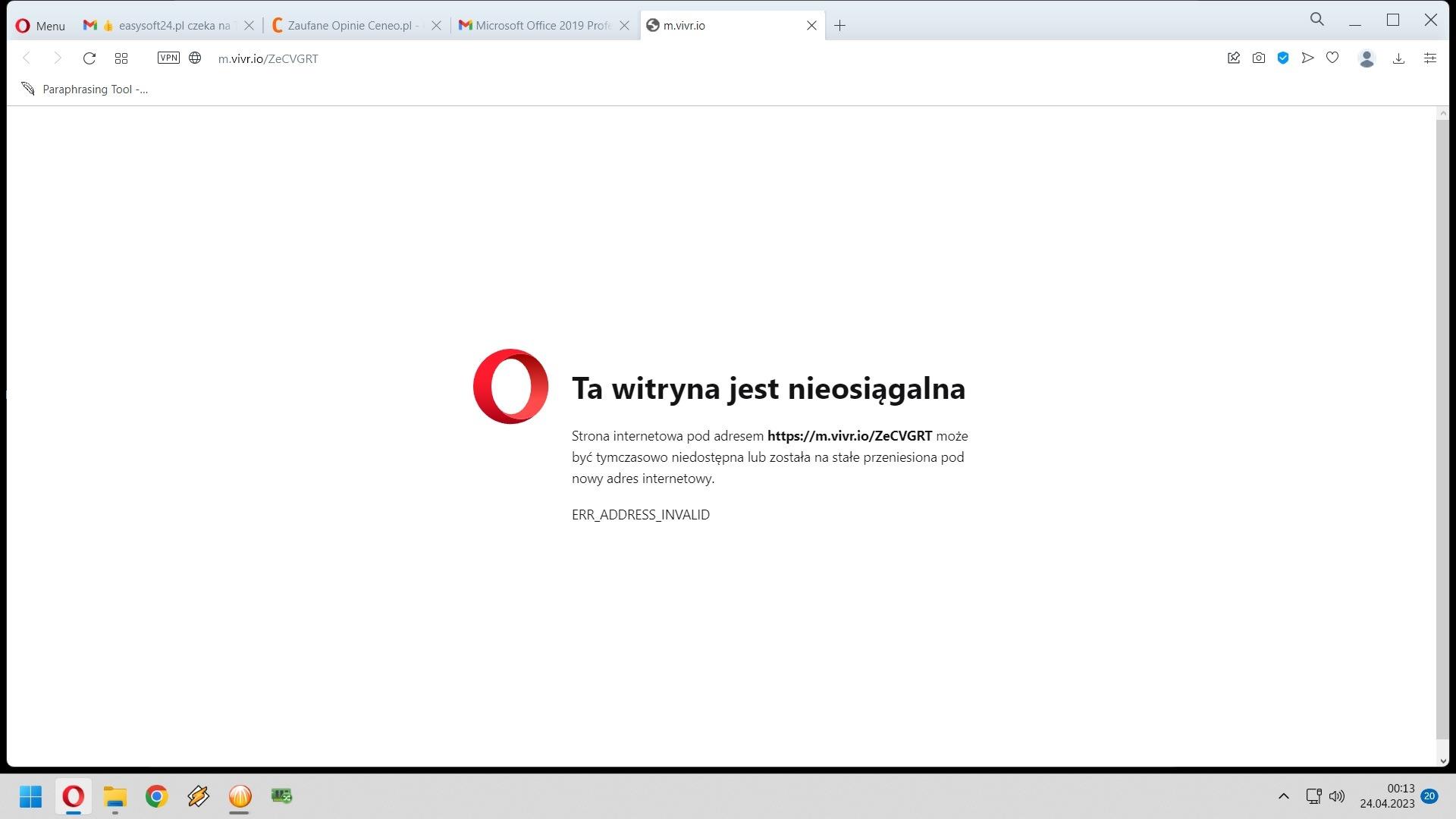Take a snapshot with camera icon
The height and width of the screenshot is (819, 1456).
pos(1259,58)
